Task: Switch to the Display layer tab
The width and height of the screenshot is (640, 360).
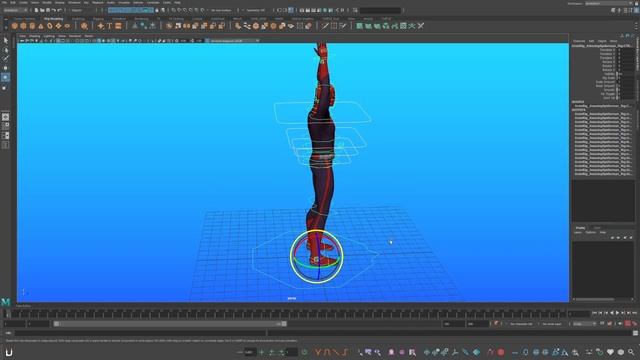Action: pyautogui.click(x=580, y=228)
